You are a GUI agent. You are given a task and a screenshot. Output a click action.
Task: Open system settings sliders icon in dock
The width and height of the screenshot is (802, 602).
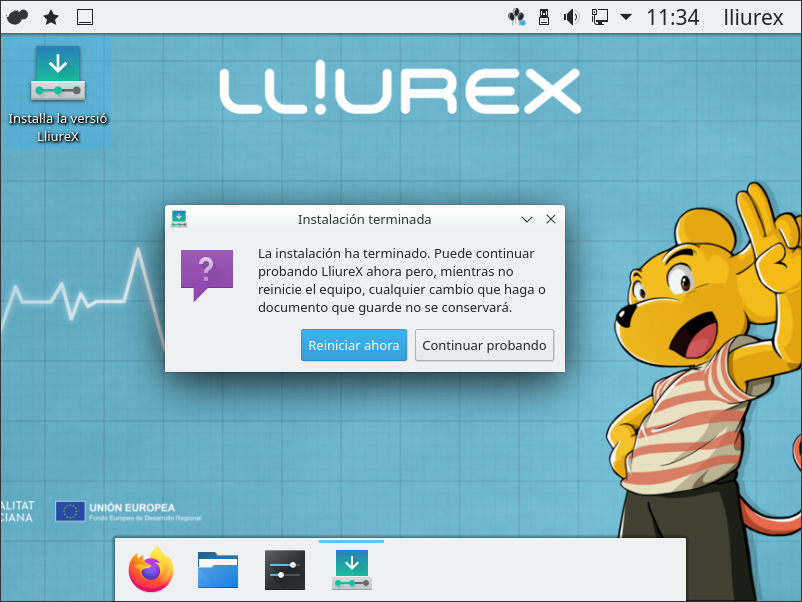(x=285, y=571)
